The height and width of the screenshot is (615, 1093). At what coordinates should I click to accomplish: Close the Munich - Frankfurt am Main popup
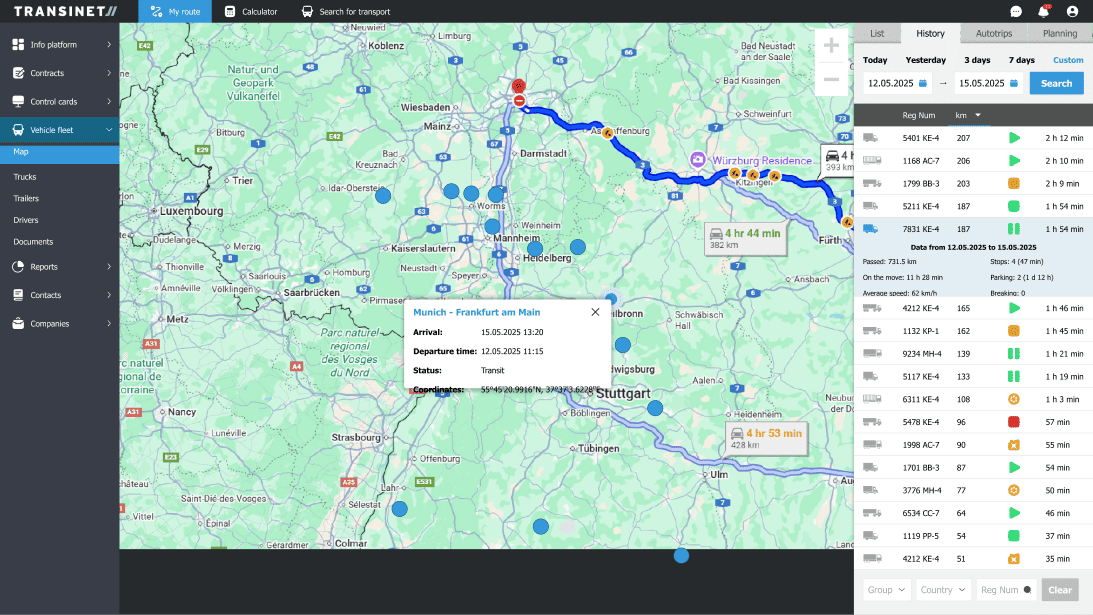click(x=595, y=312)
